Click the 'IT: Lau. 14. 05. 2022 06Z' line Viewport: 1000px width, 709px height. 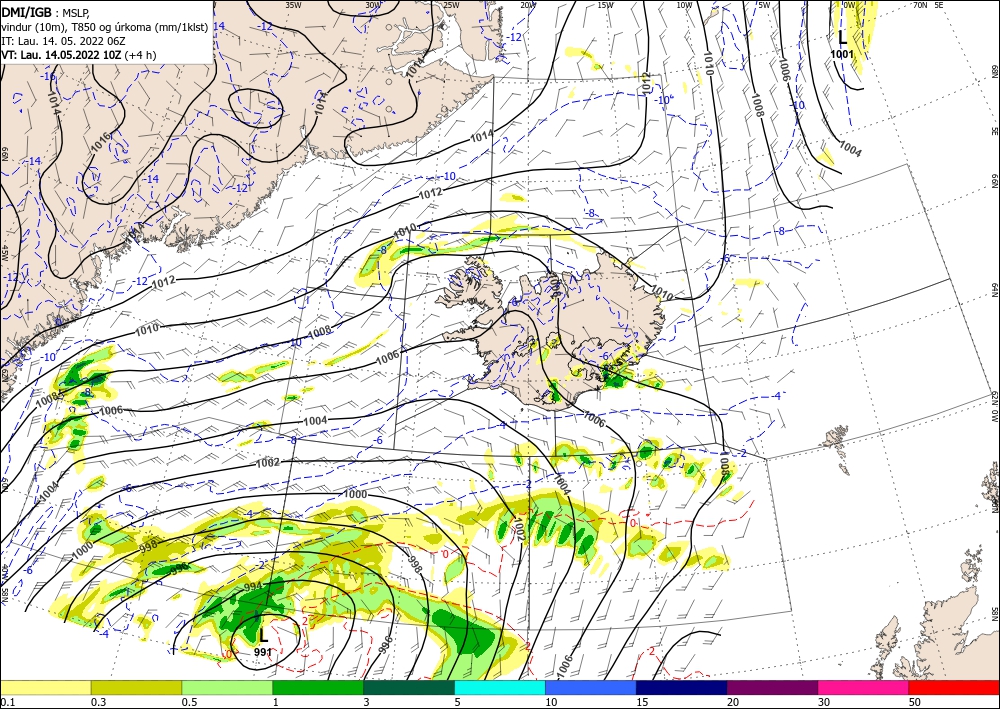pyautogui.click(x=63, y=40)
